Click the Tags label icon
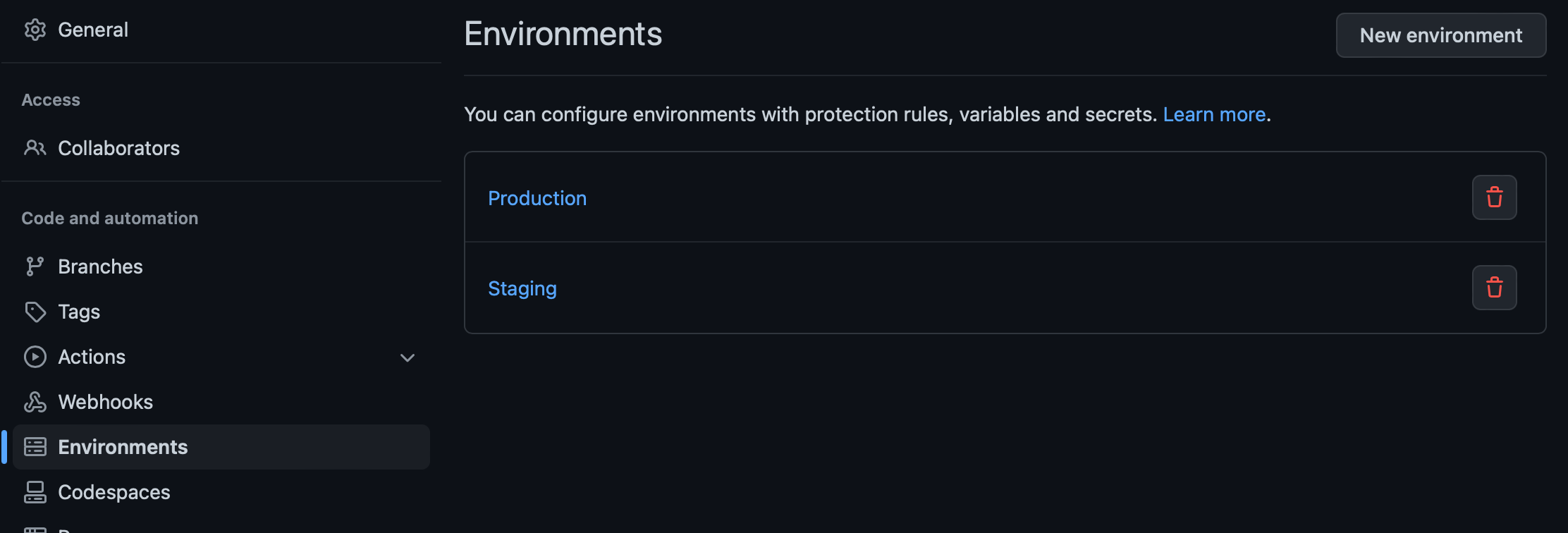Viewport: 1568px width, 533px height. tap(35, 312)
